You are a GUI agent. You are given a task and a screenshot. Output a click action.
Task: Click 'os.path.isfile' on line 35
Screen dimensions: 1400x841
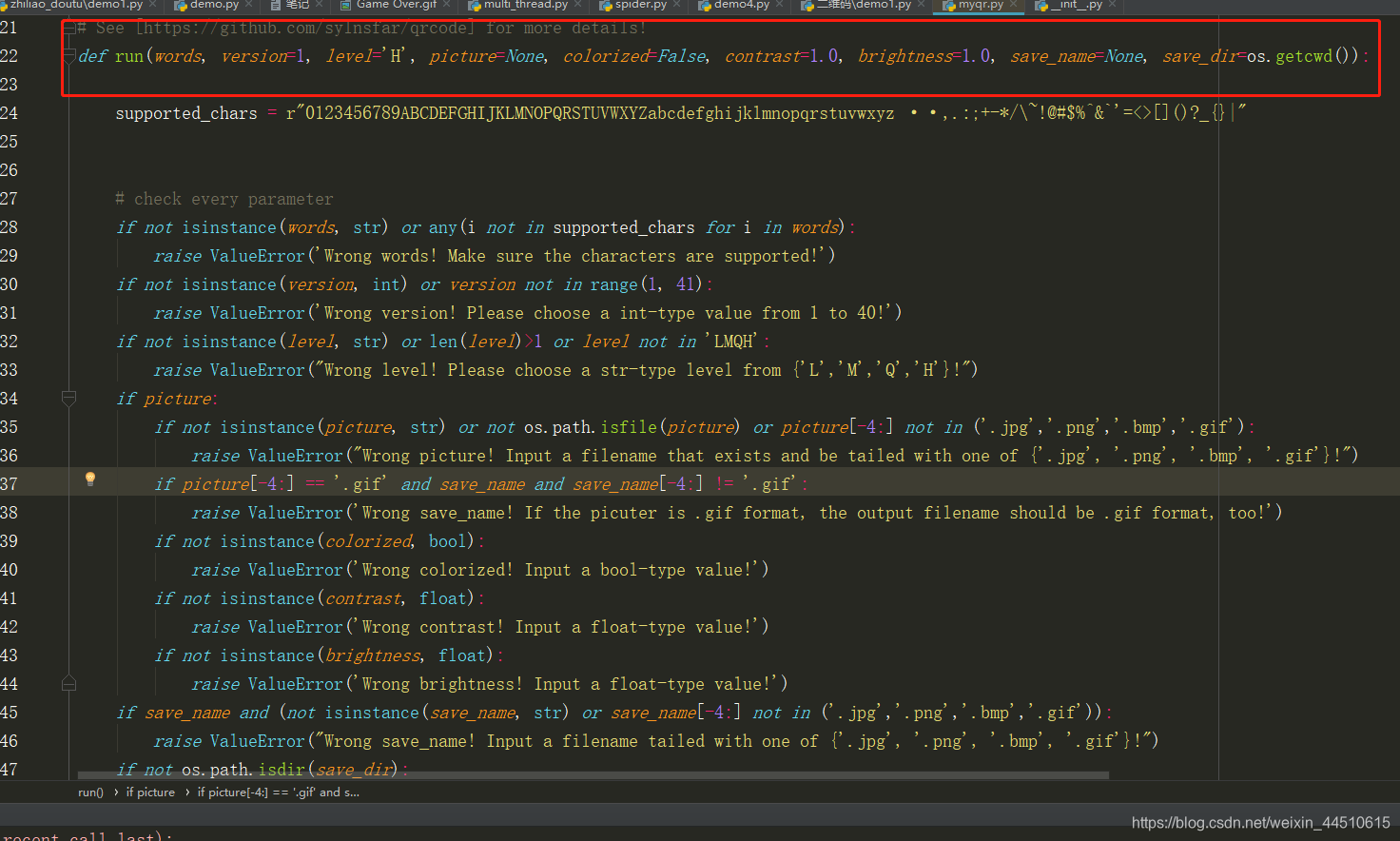coord(591,427)
